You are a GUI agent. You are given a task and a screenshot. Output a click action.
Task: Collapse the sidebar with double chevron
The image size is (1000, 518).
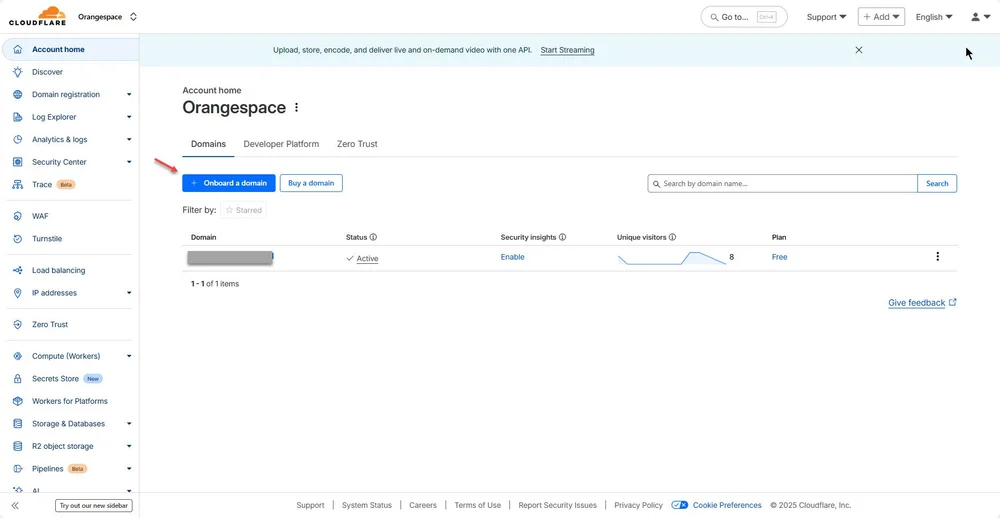click(15, 506)
